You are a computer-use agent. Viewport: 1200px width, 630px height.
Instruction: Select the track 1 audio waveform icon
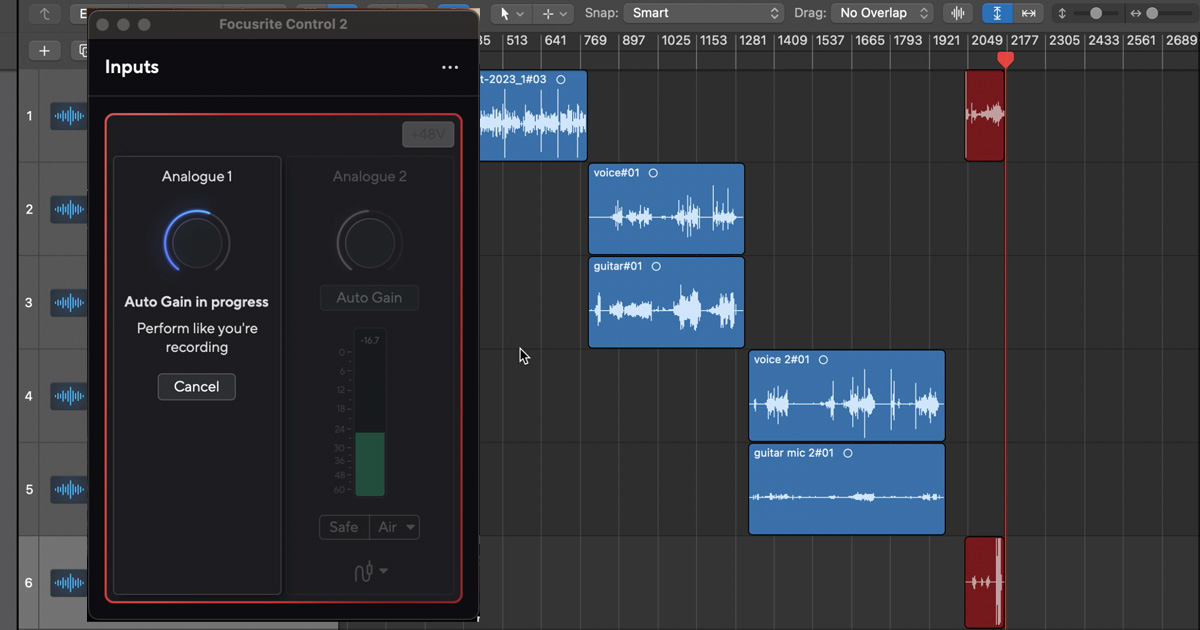69,116
